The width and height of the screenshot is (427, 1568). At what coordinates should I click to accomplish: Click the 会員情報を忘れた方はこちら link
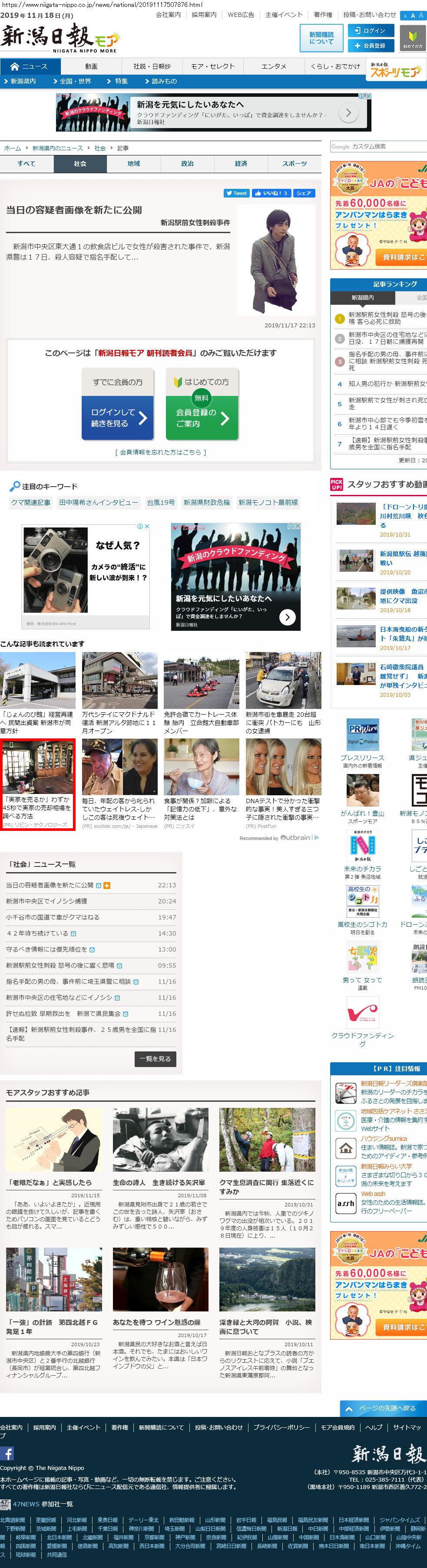pos(160,452)
